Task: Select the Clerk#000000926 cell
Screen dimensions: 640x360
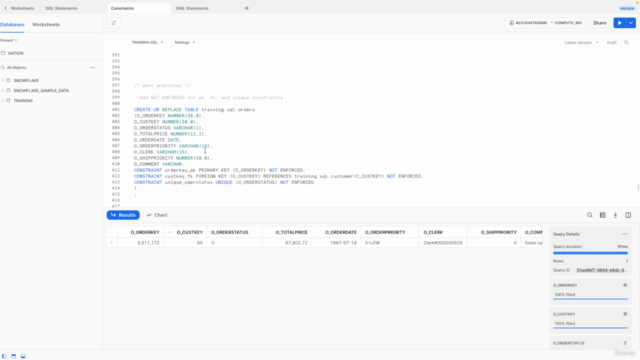Action: click(443, 243)
